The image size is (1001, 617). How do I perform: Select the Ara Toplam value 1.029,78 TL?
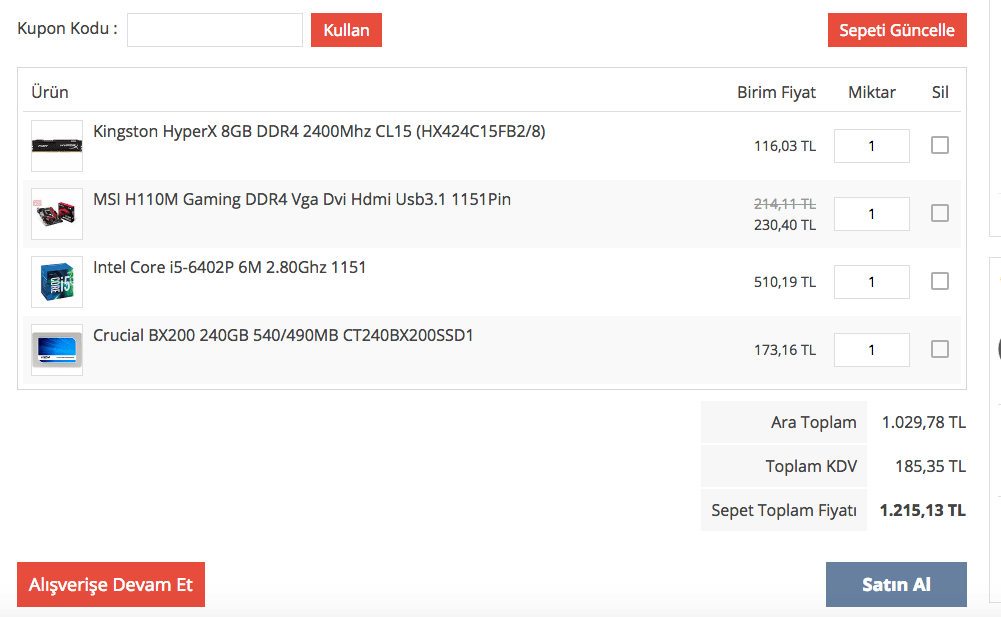pos(924,422)
